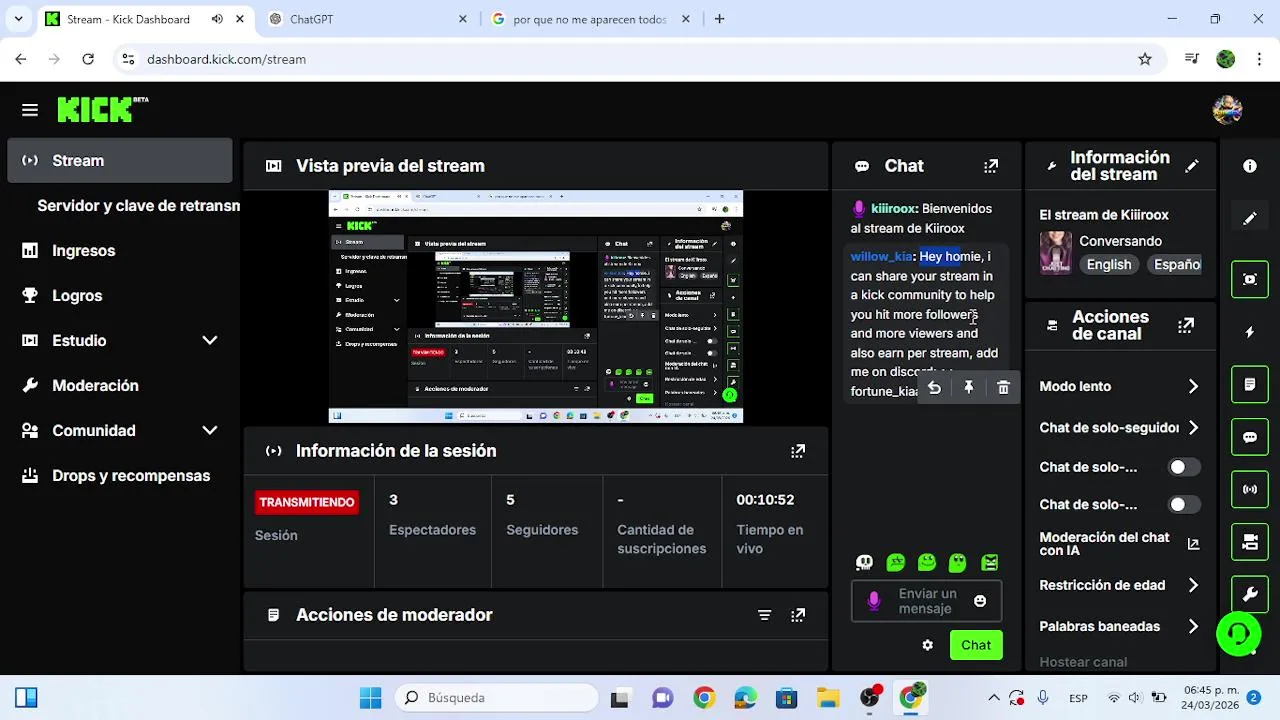Viewport: 1280px width, 720px height.
Task: Toggle the wrench channel actions widget in right rail
Action: [x=1250, y=594]
